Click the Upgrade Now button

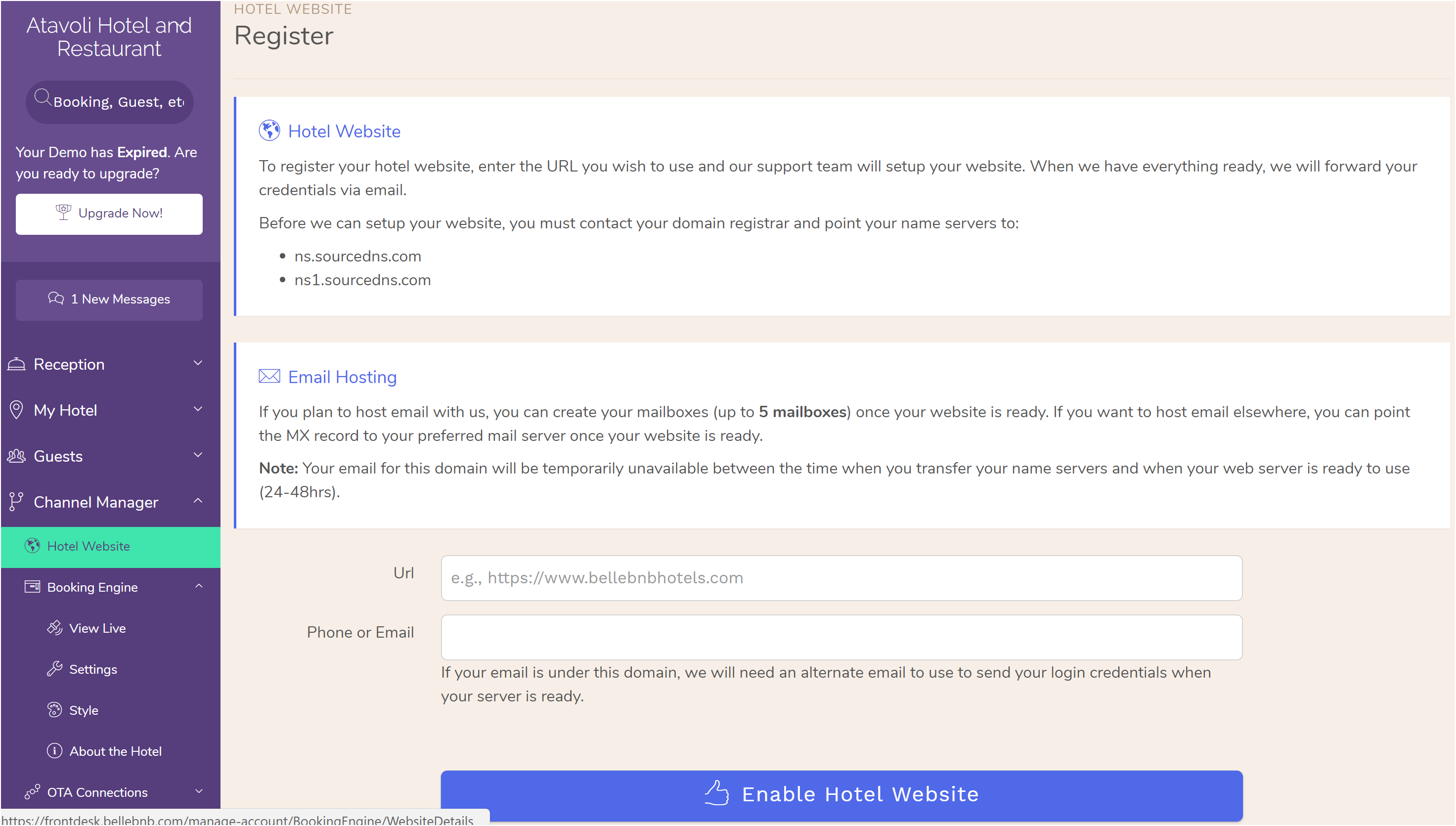pos(109,212)
